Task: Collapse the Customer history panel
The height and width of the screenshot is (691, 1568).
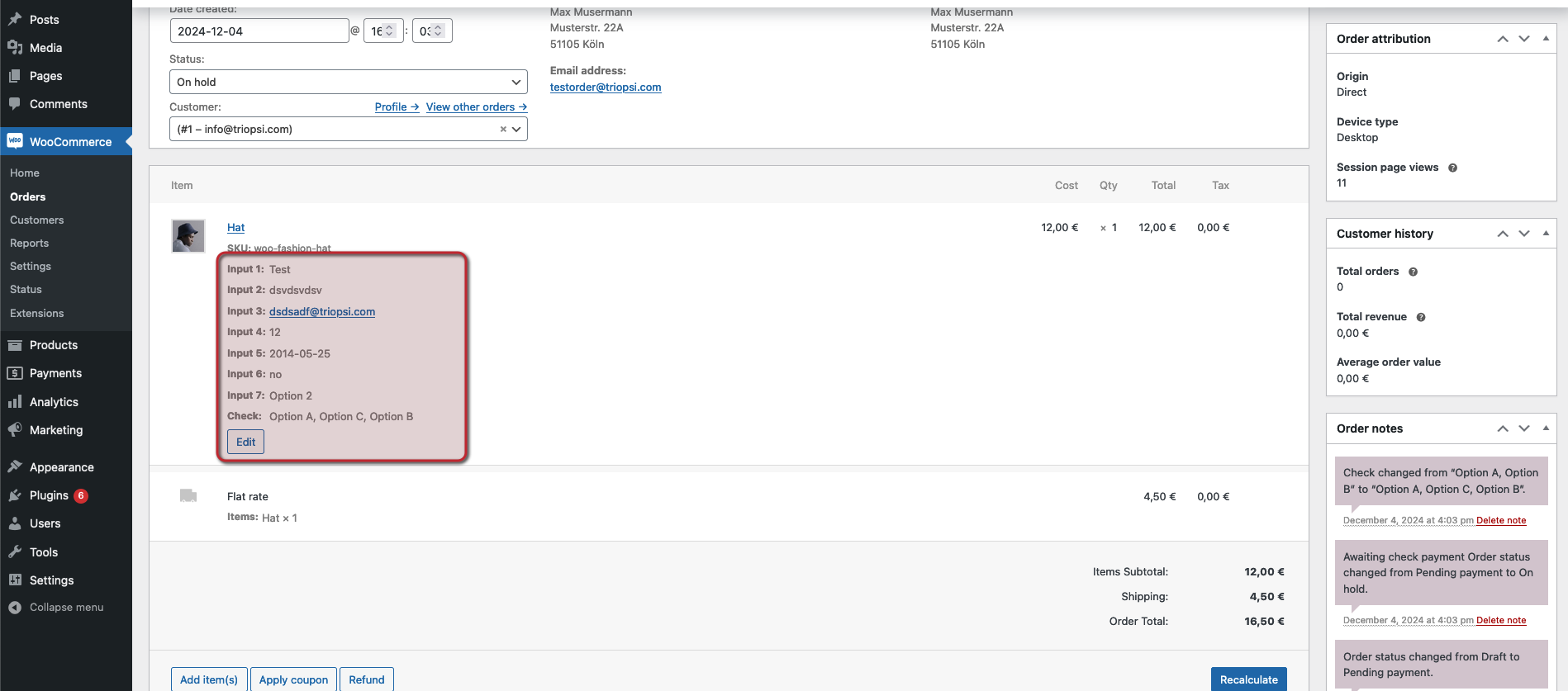Action: coord(1546,234)
